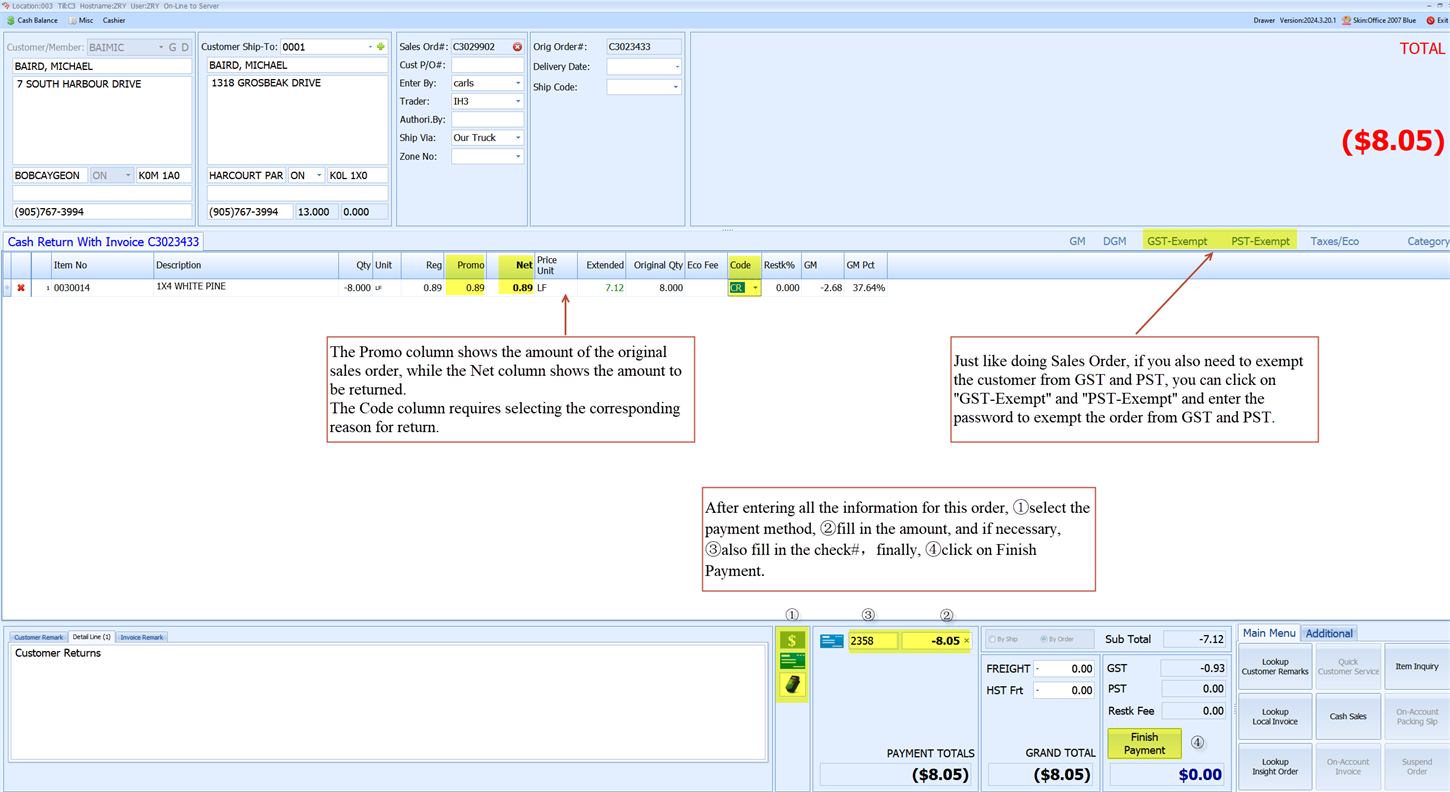Viewport: 1450px width, 792px height.
Task: Click the Misc toolbar icon
Action: tap(72, 20)
